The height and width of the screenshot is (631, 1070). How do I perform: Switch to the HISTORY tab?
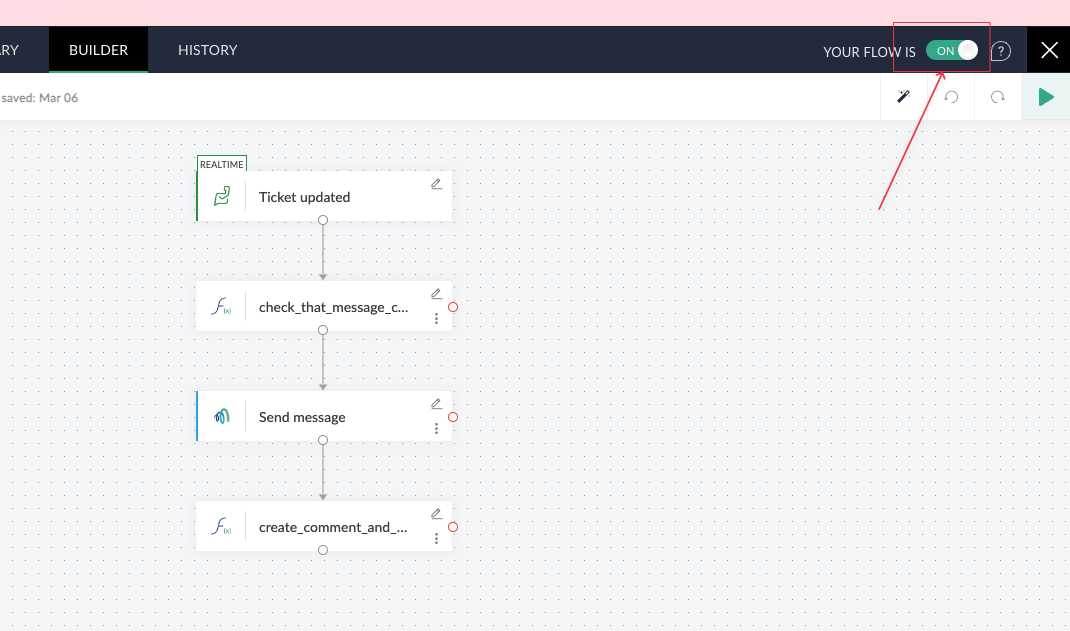[207, 50]
